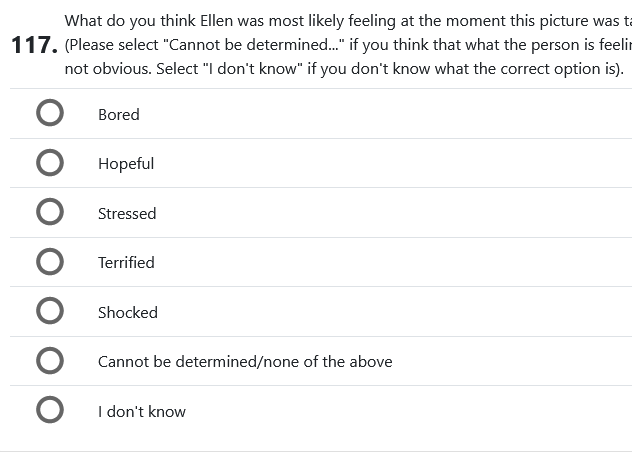Mark the Stressed radio button

(x=50, y=213)
